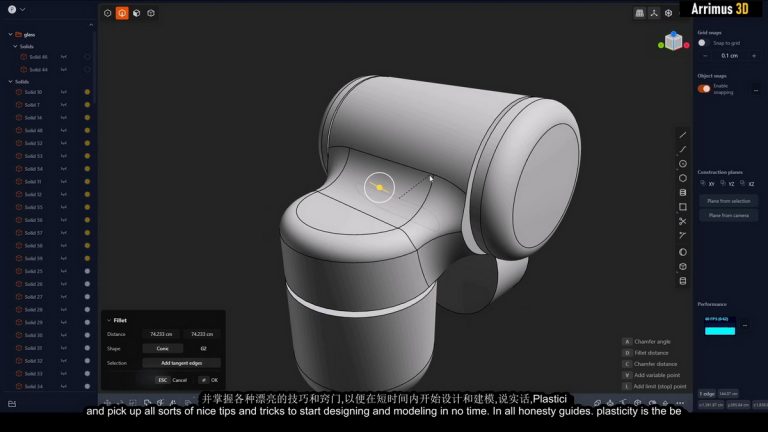Toggle visibility dot of Solid 10
This screenshot has width=768, height=432.
(x=87, y=92)
